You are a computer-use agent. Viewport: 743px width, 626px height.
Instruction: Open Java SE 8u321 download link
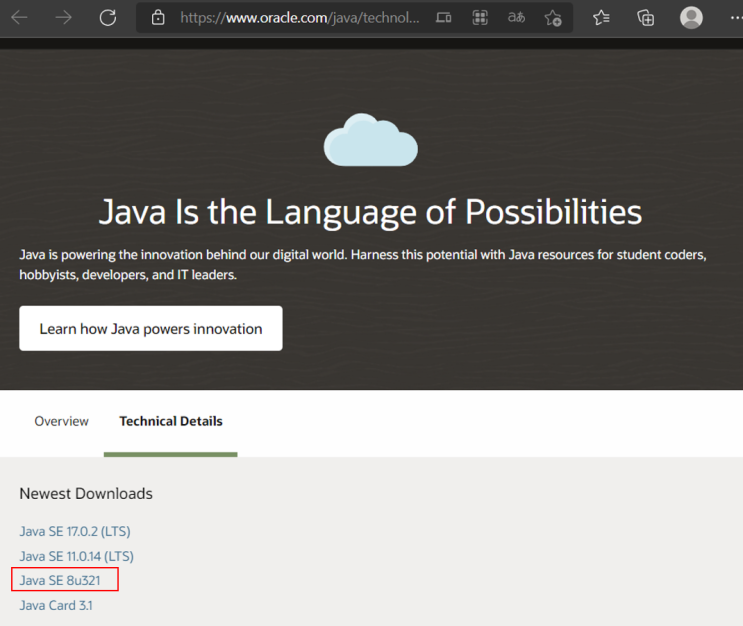(60, 581)
